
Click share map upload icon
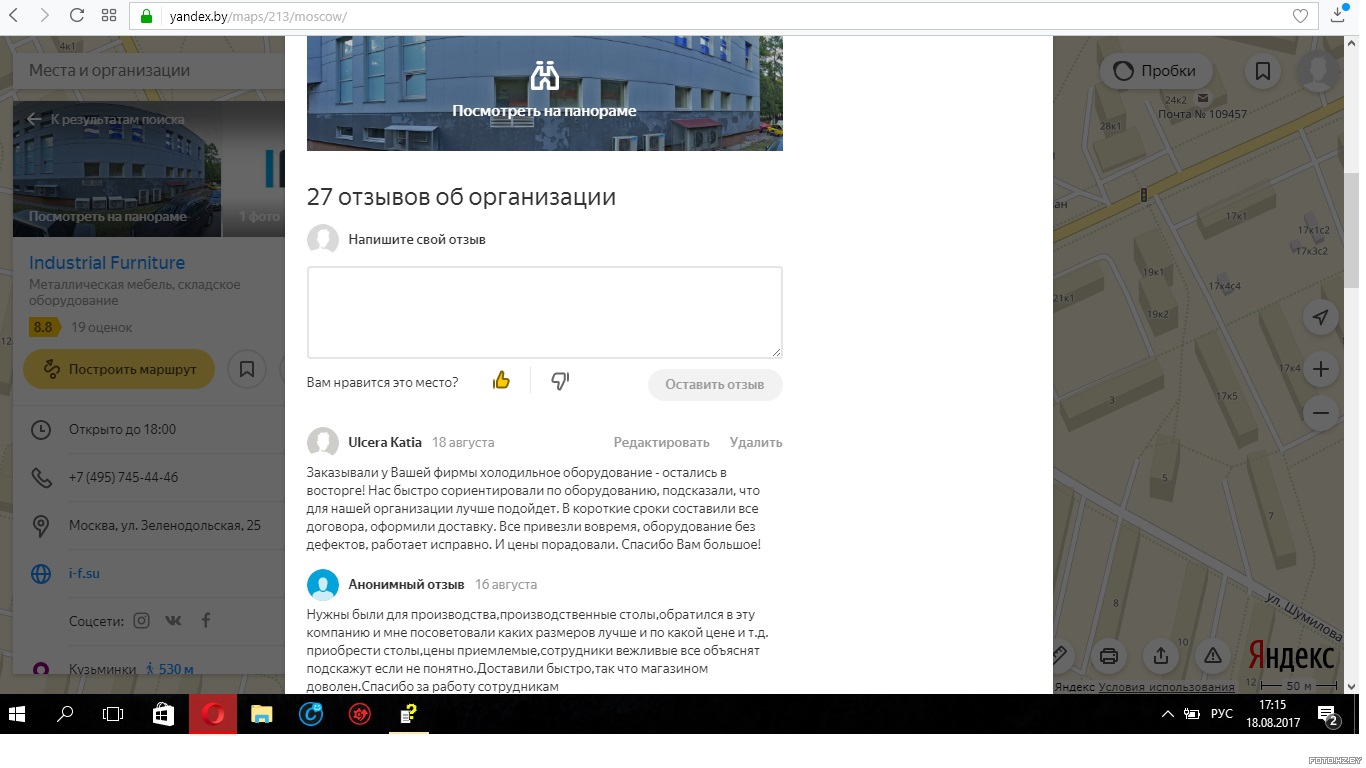pos(1160,656)
